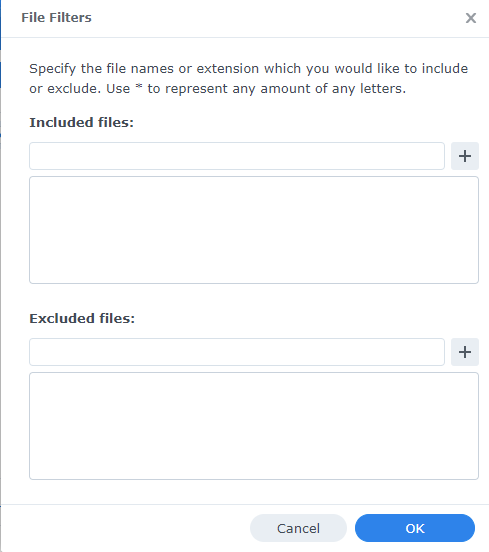Click the Excluded files label
Viewport: 489px width, 552px height.
tap(82, 319)
